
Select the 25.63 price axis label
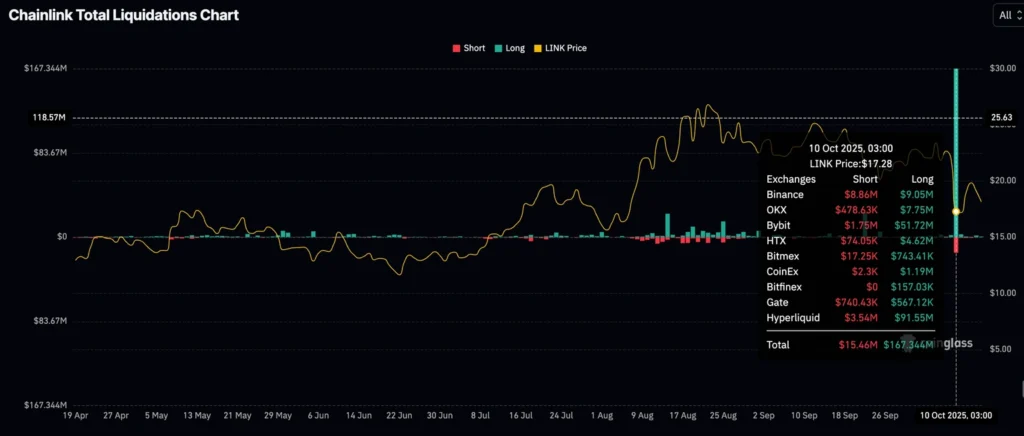click(x=1001, y=118)
